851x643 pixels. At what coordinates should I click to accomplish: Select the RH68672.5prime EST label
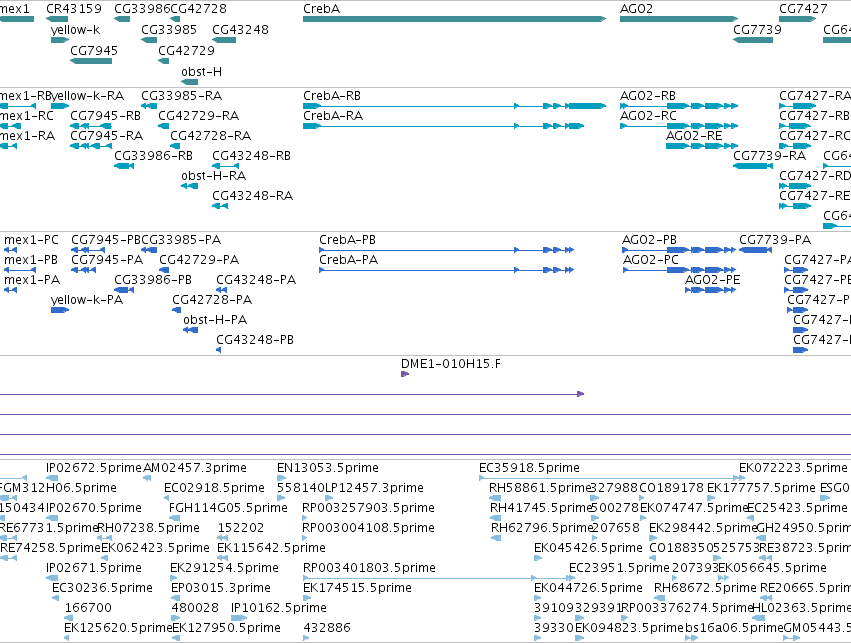pos(705,588)
